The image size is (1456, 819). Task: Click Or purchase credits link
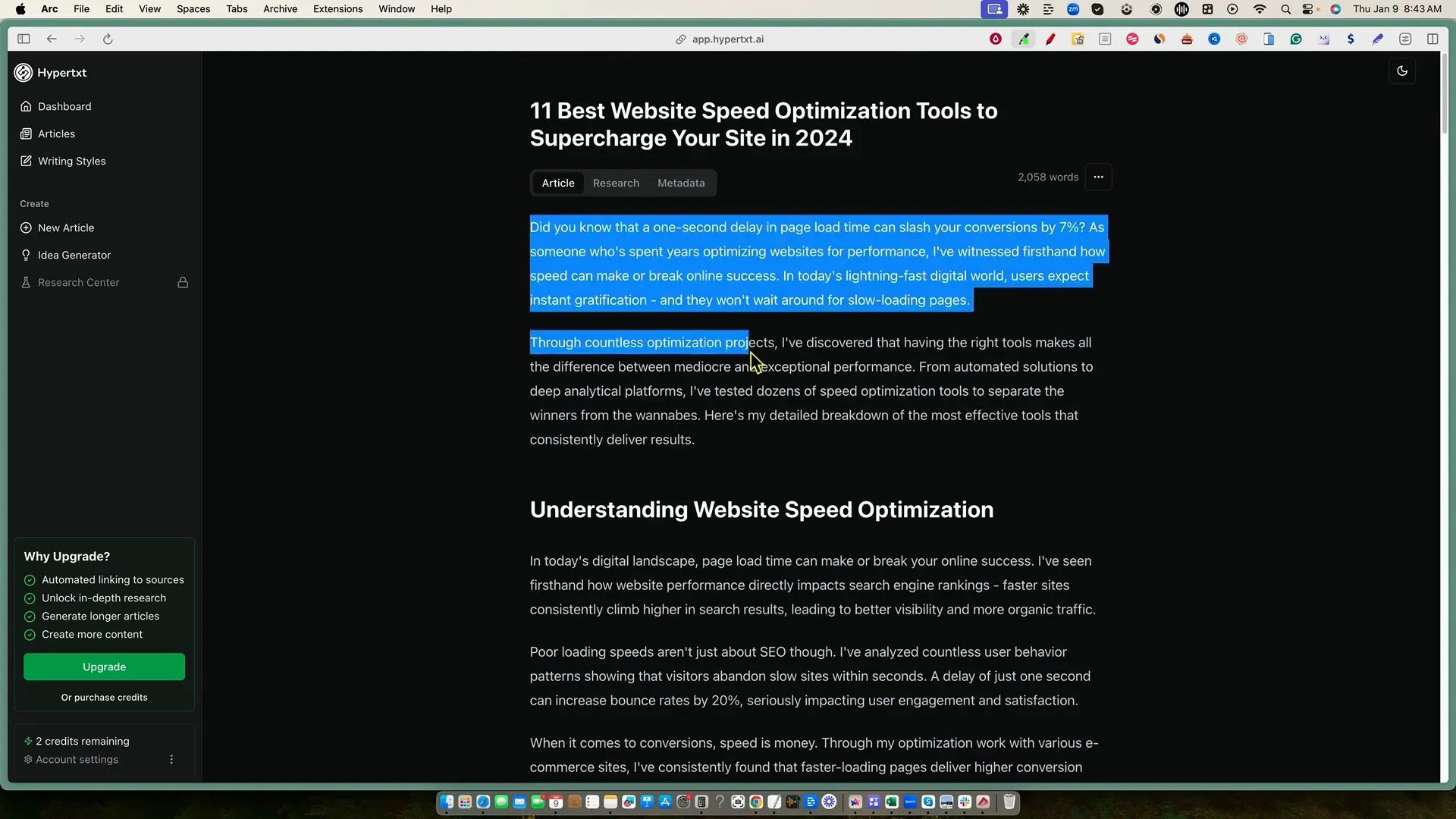(104, 697)
